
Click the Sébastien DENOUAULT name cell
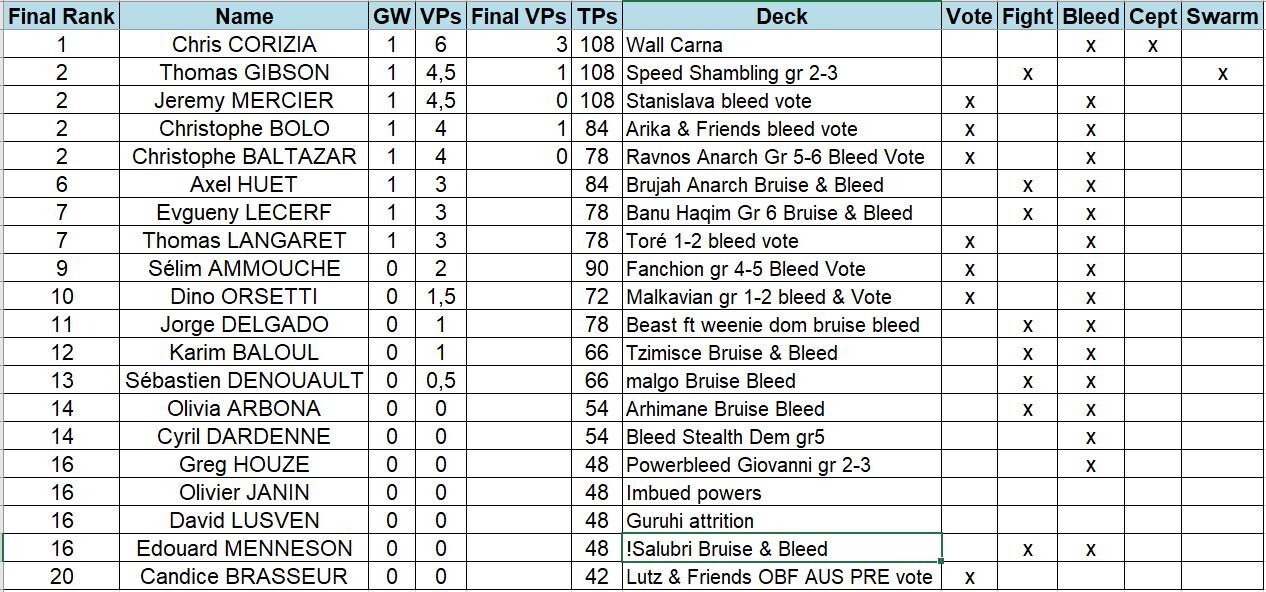(244, 381)
